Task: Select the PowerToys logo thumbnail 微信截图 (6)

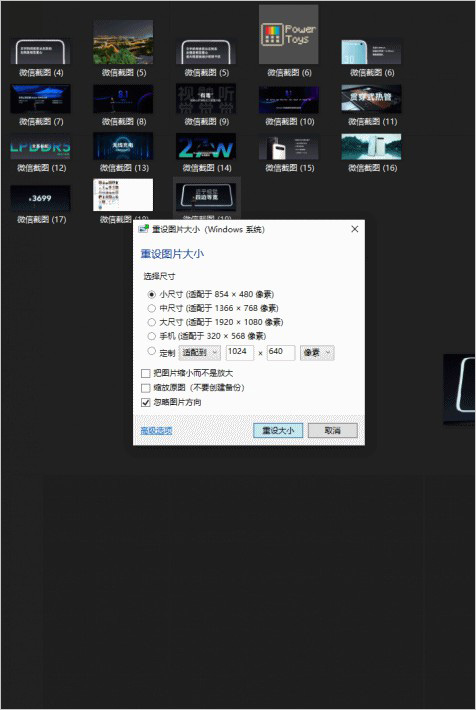Action: 288,34
